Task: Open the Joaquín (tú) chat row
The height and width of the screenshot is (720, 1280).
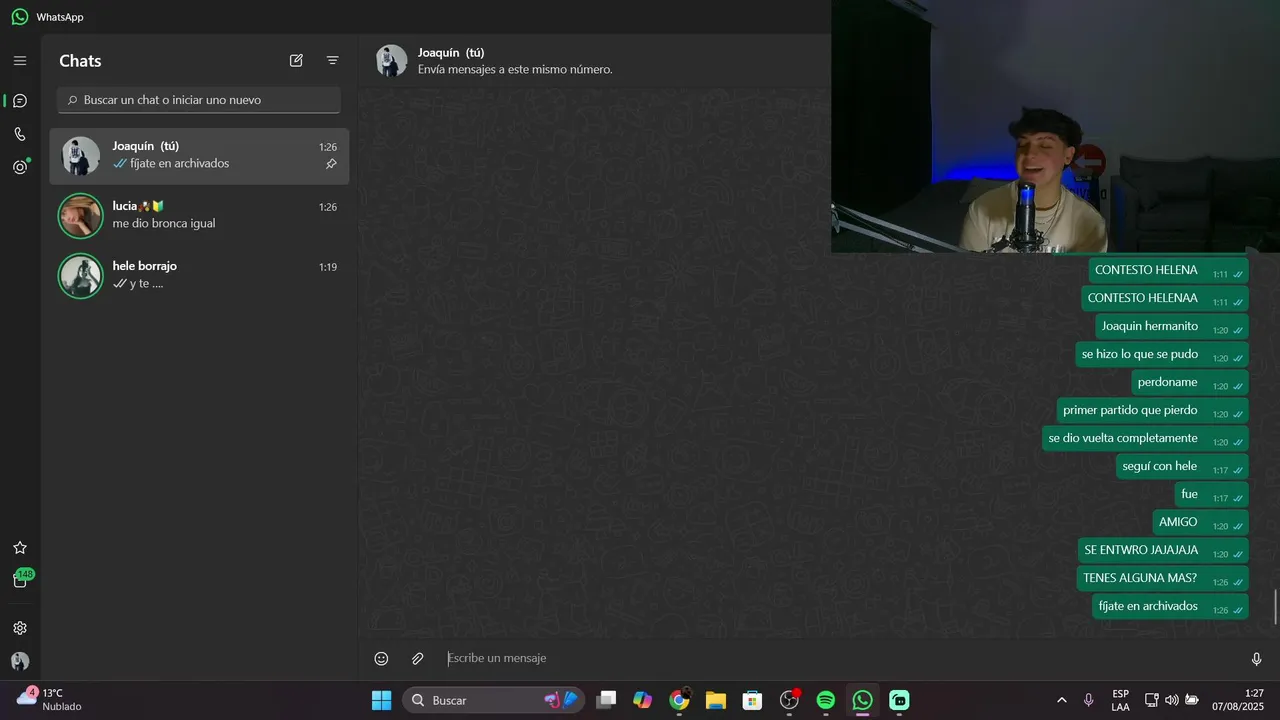Action: click(199, 156)
